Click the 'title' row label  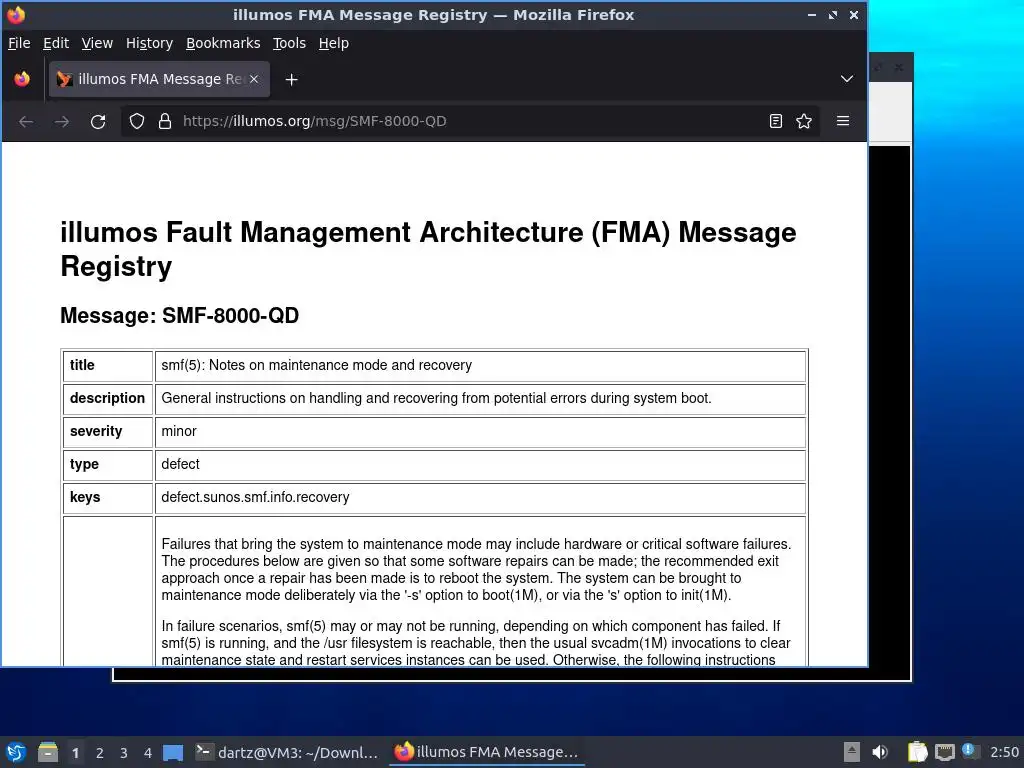click(x=82, y=365)
